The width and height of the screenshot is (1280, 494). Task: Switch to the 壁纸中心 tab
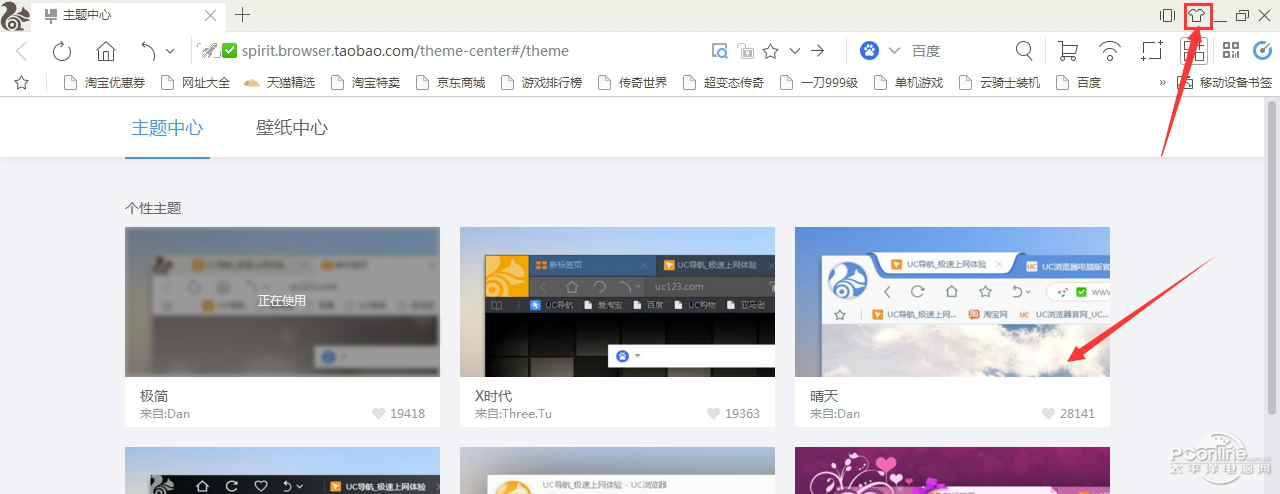pyautogui.click(x=292, y=128)
